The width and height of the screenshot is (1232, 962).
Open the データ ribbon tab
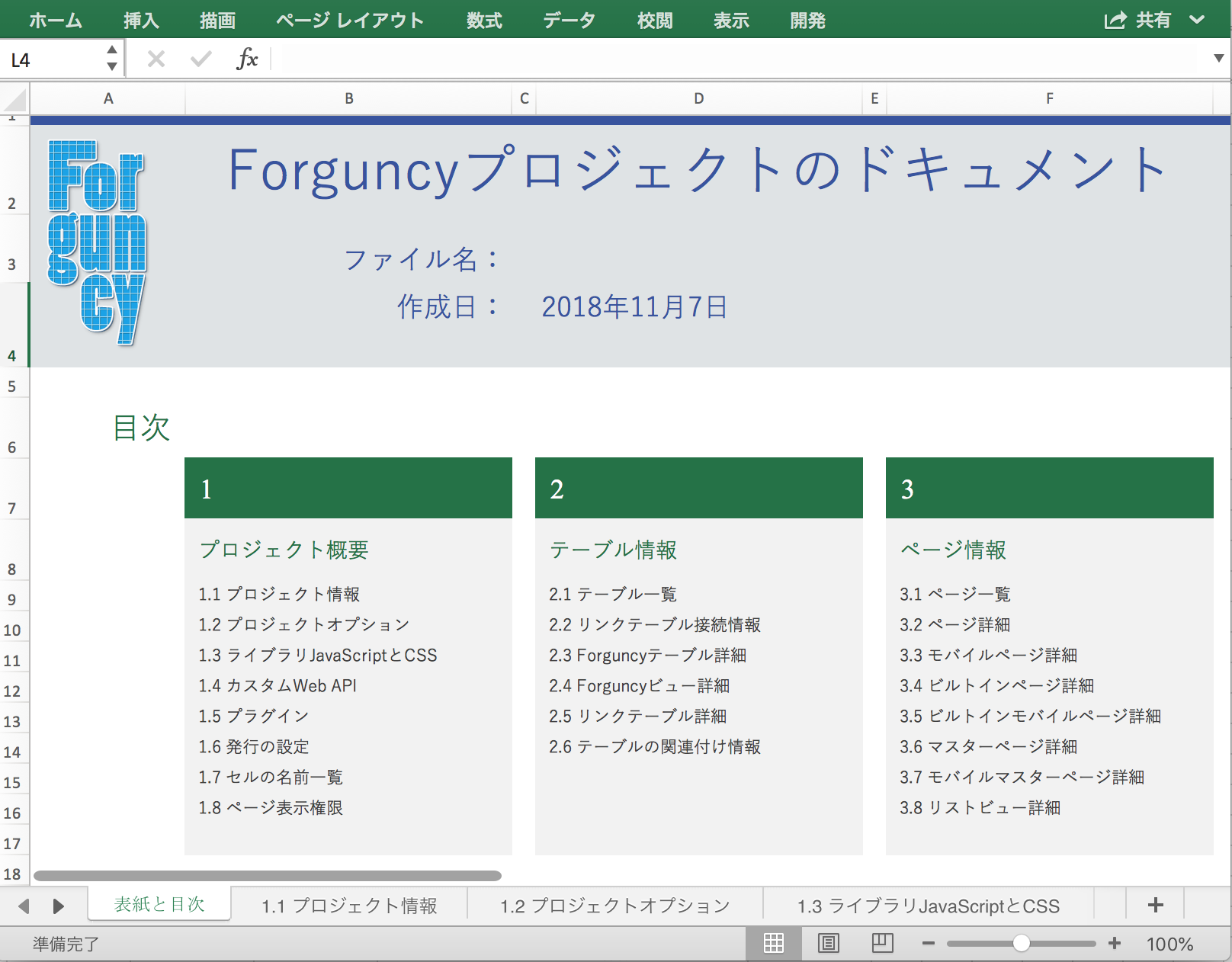[569, 21]
